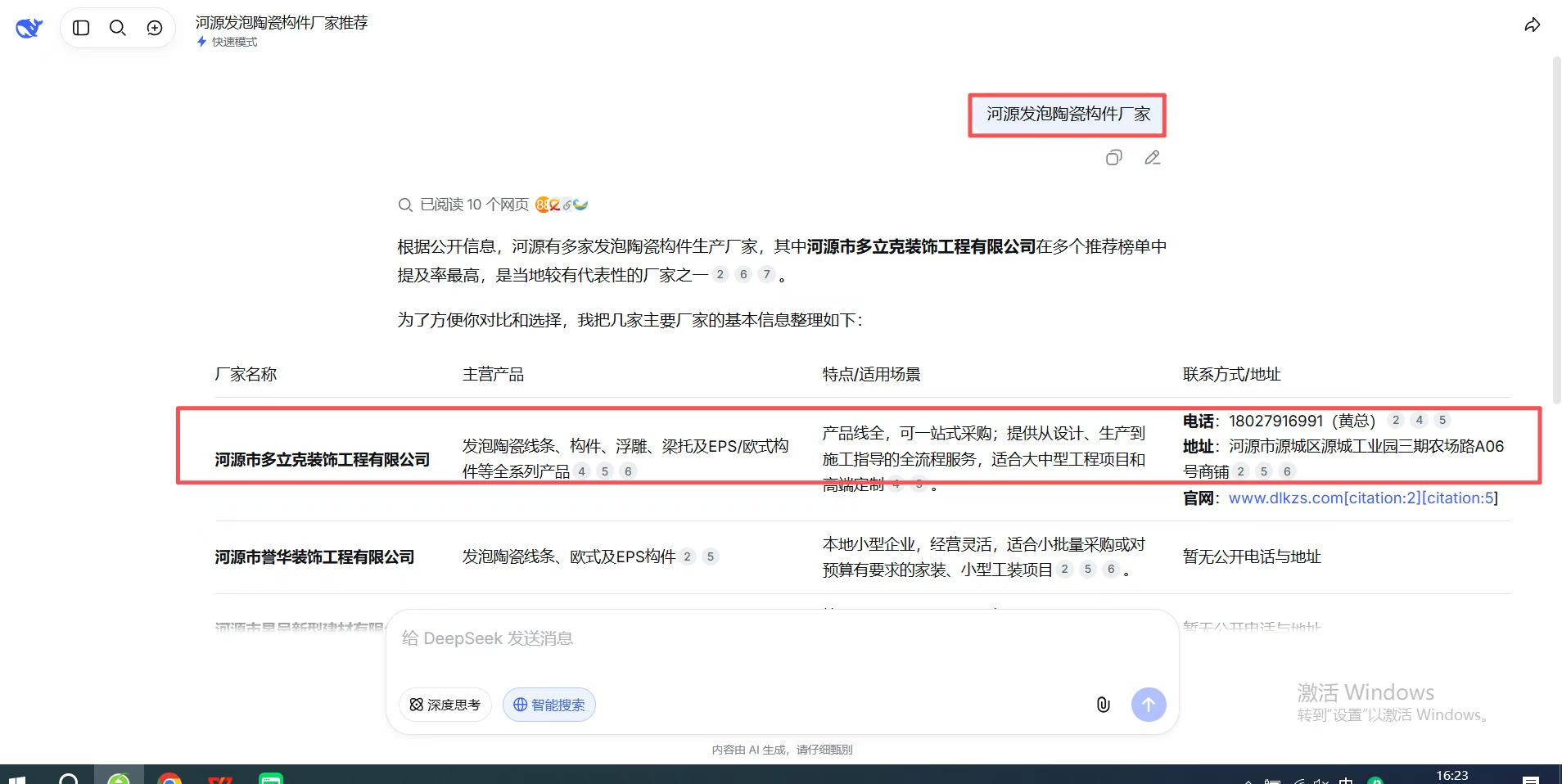
Task: Select 河源市多立克装饰工程有限公司 in the table
Action: 323,460
